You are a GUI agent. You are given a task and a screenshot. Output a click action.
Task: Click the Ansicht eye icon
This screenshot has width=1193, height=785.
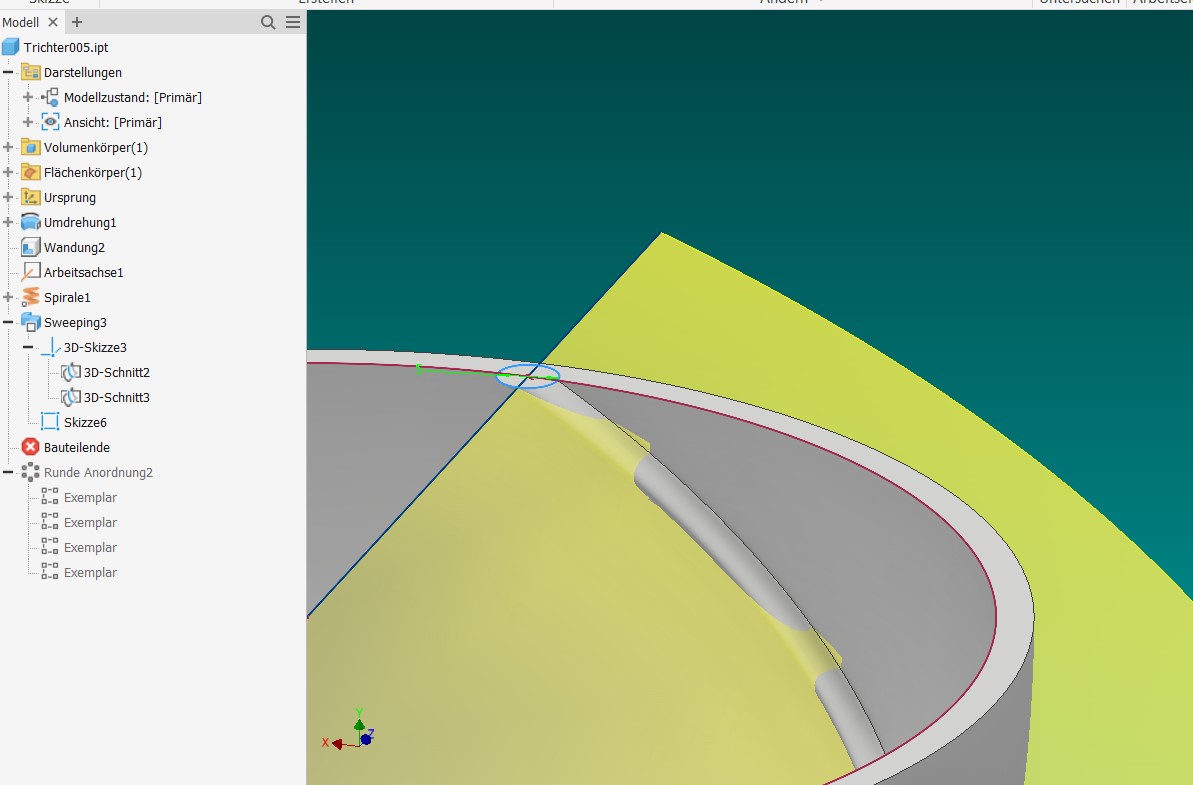pos(50,122)
